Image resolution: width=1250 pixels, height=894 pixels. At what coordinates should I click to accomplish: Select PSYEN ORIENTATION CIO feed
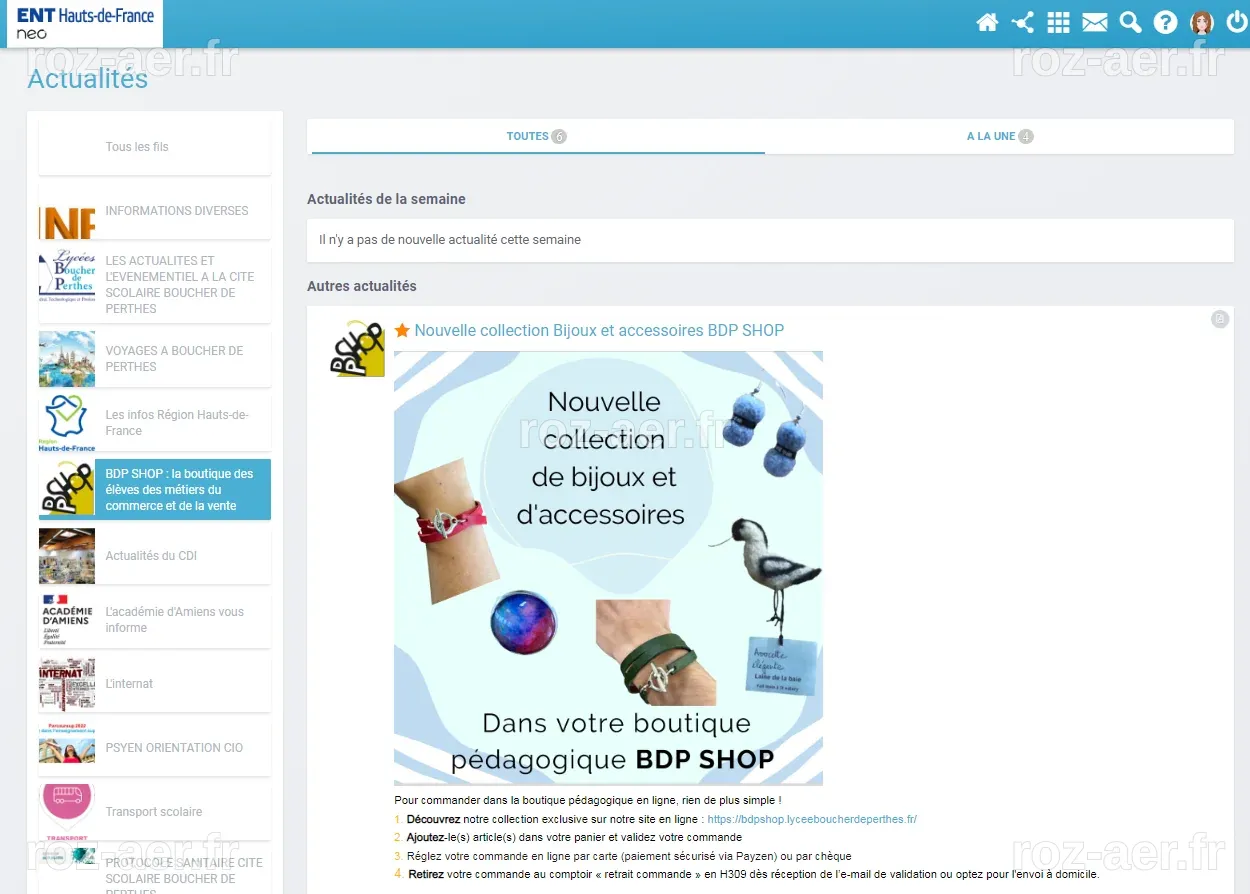click(155, 748)
